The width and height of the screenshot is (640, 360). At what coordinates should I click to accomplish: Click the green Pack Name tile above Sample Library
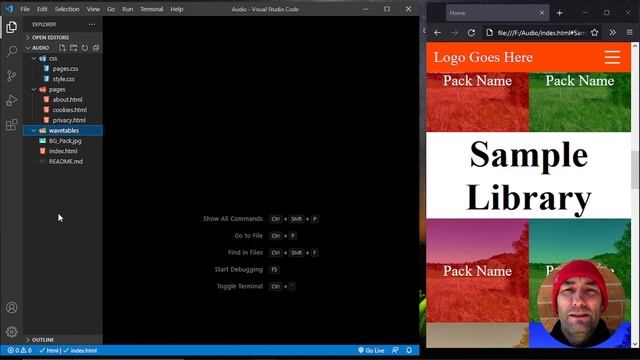click(x=580, y=102)
